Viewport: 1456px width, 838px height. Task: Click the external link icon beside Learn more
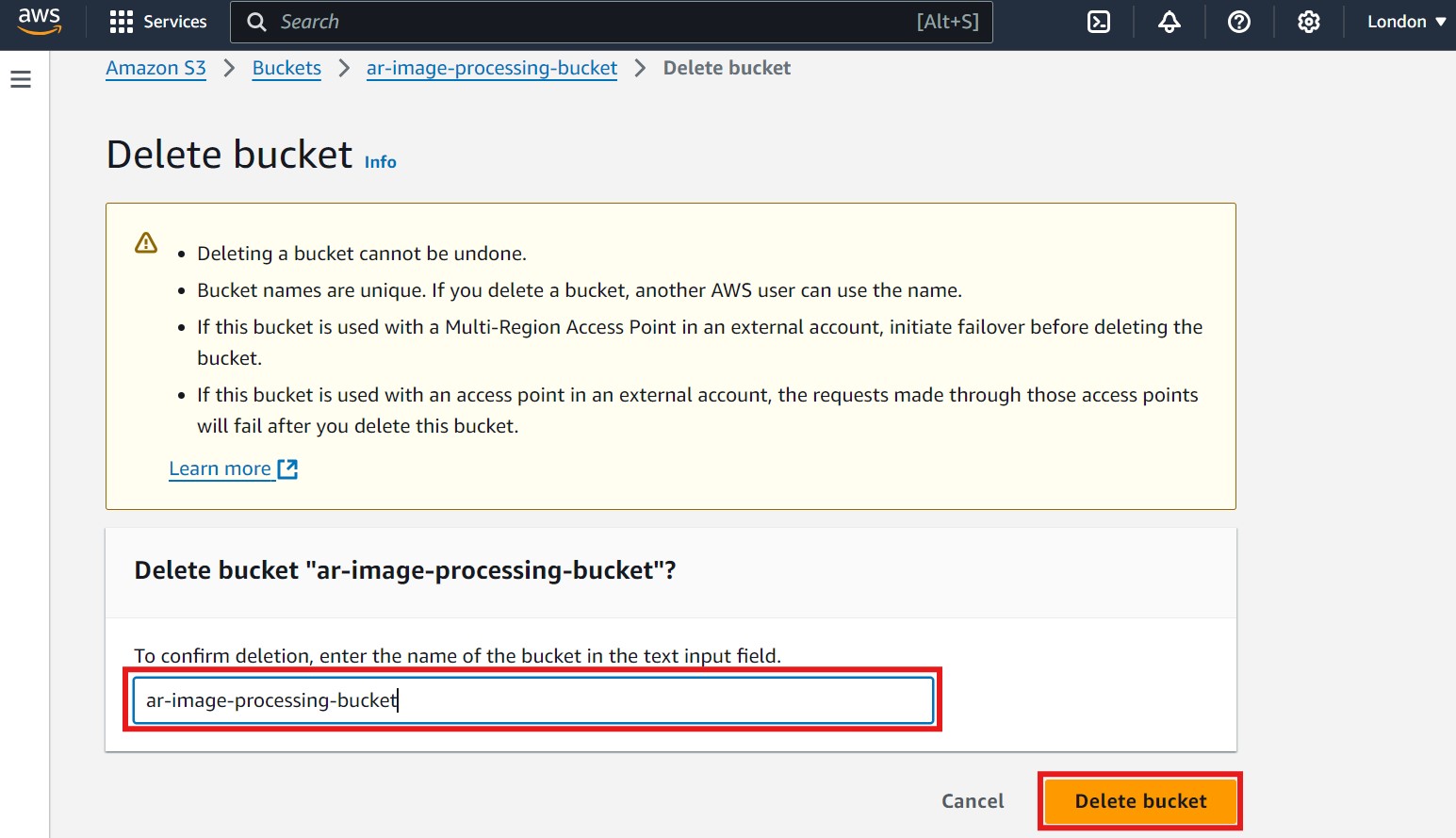(x=287, y=468)
